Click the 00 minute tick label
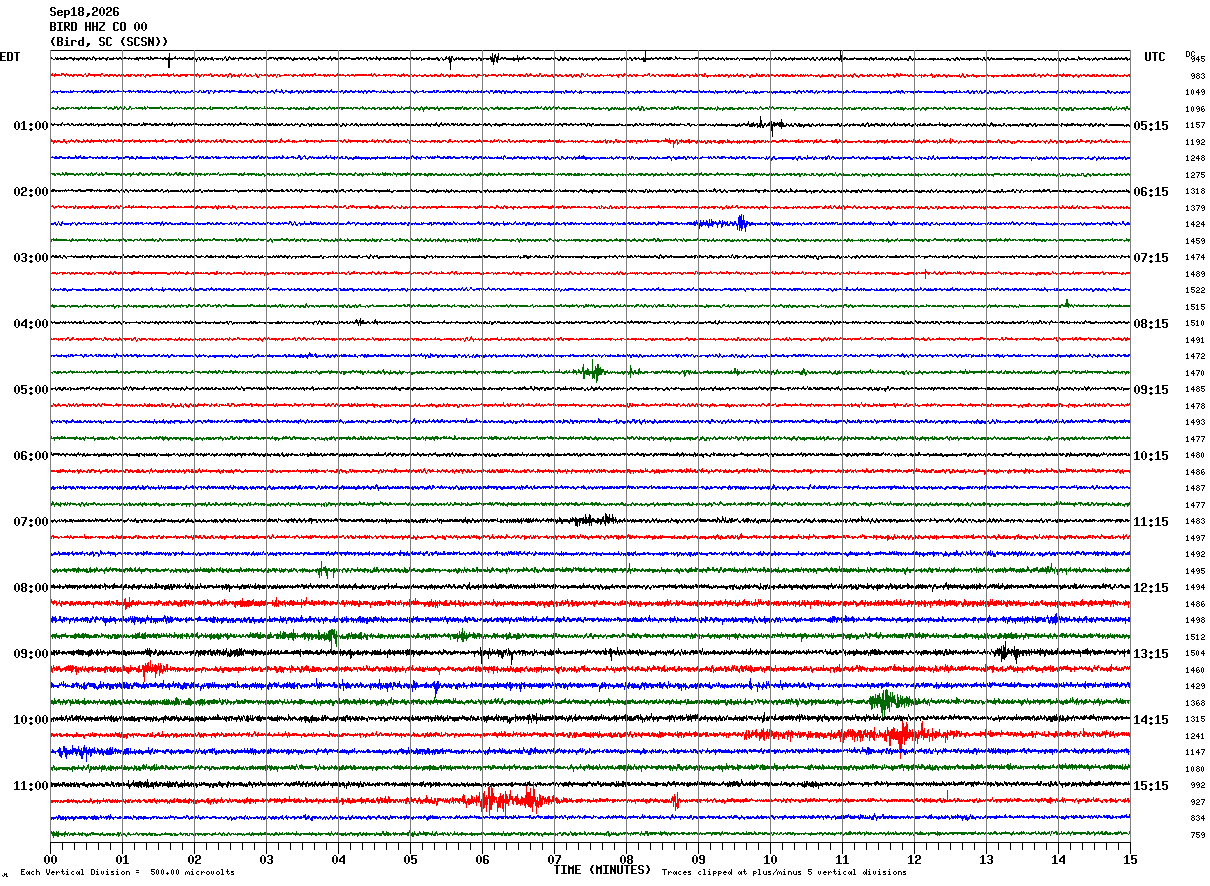Viewport: 1210px width, 886px height. pos(50,859)
